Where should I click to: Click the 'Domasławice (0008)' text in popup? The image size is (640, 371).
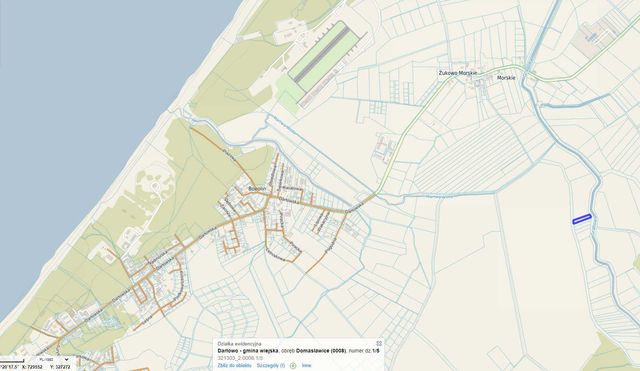click(321, 351)
